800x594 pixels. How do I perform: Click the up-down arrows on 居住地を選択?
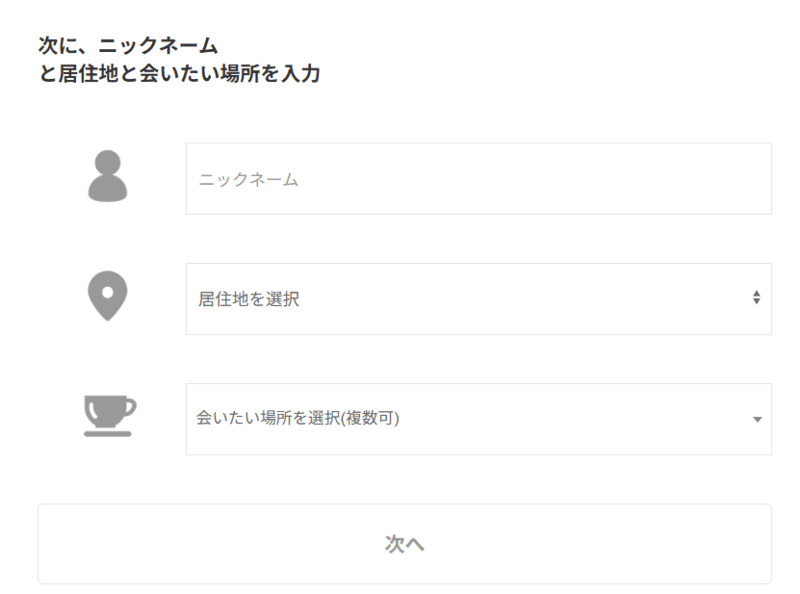point(757,297)
